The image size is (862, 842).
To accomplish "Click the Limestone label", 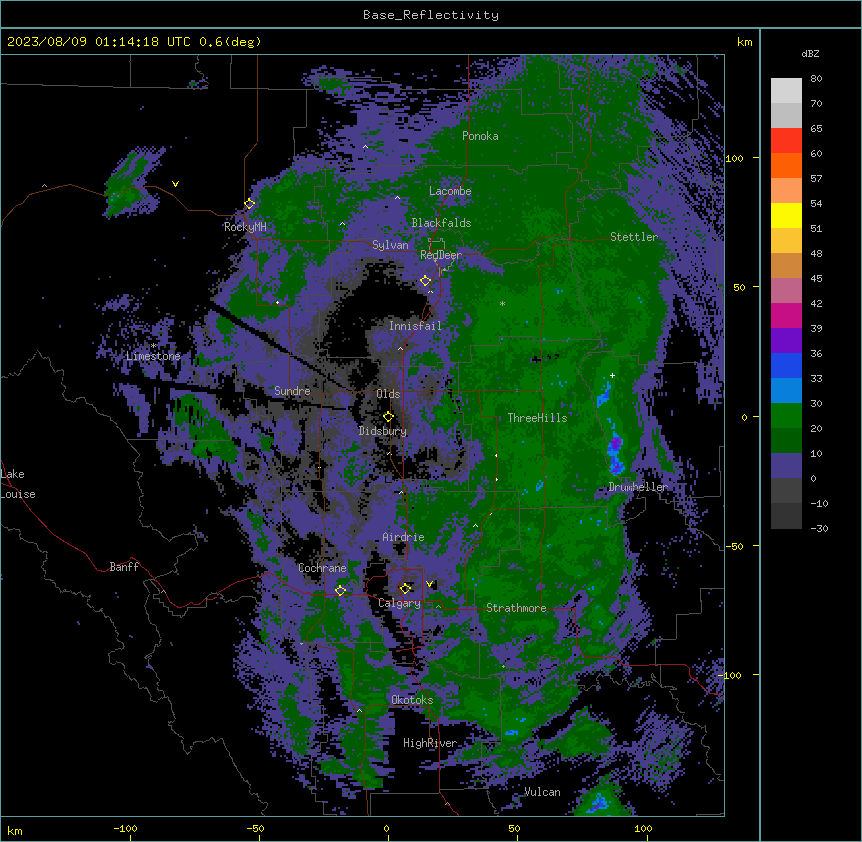I will (x=153, y=356).
